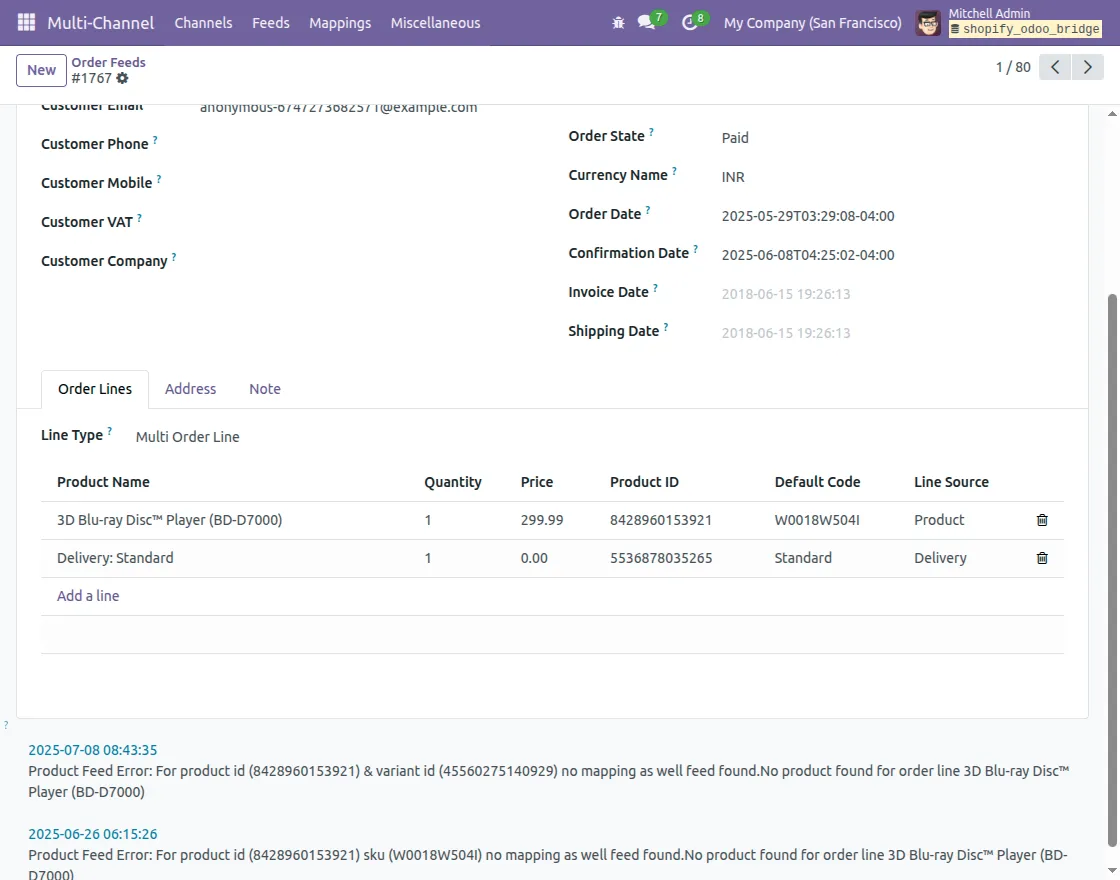The width and height of the screenshot is (1120, 880).
Task: Click the debug bug icon
Action: (618, 22)
